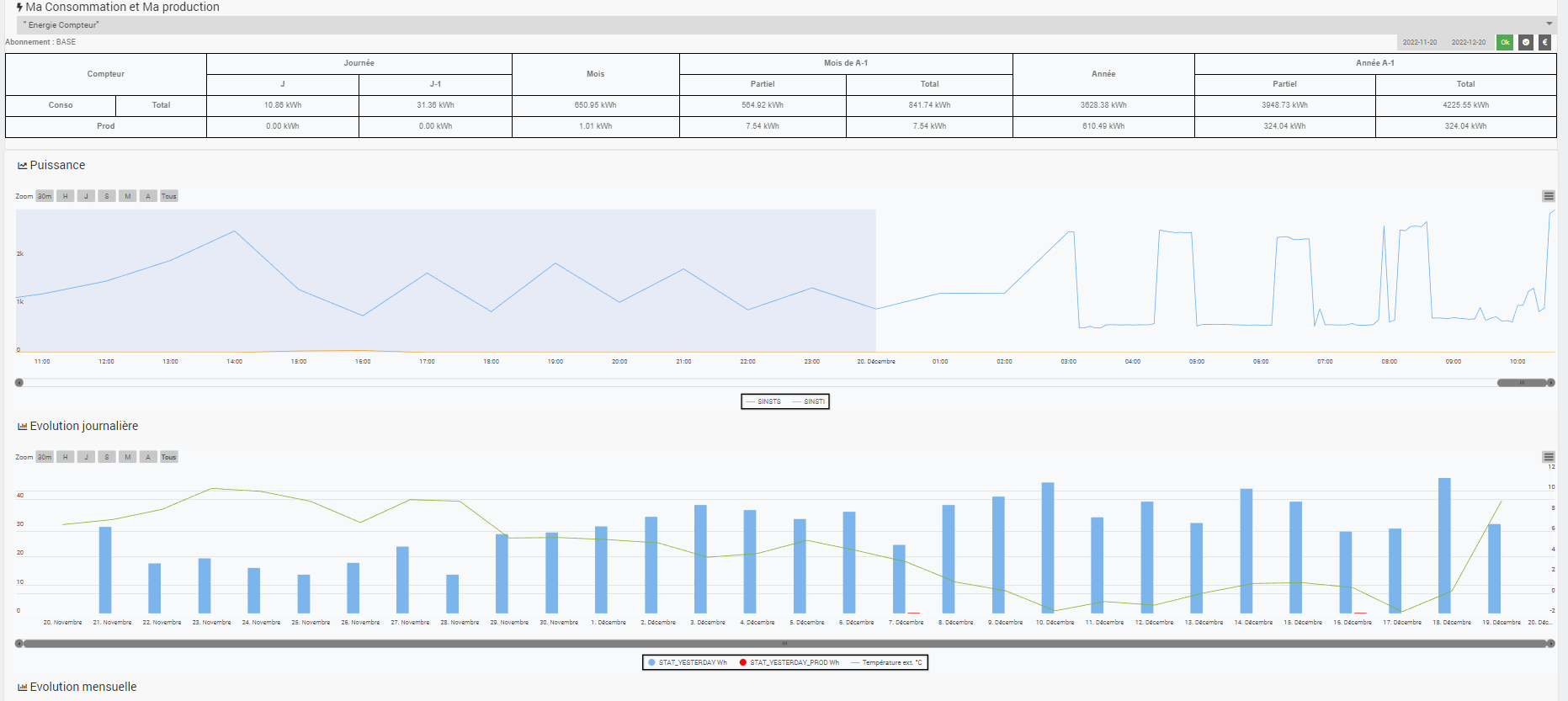Screen dimensions: 1568x701
Task: Select the '1.01 kWh' Prod Mois cell
Action: click(x=596, y=126)
